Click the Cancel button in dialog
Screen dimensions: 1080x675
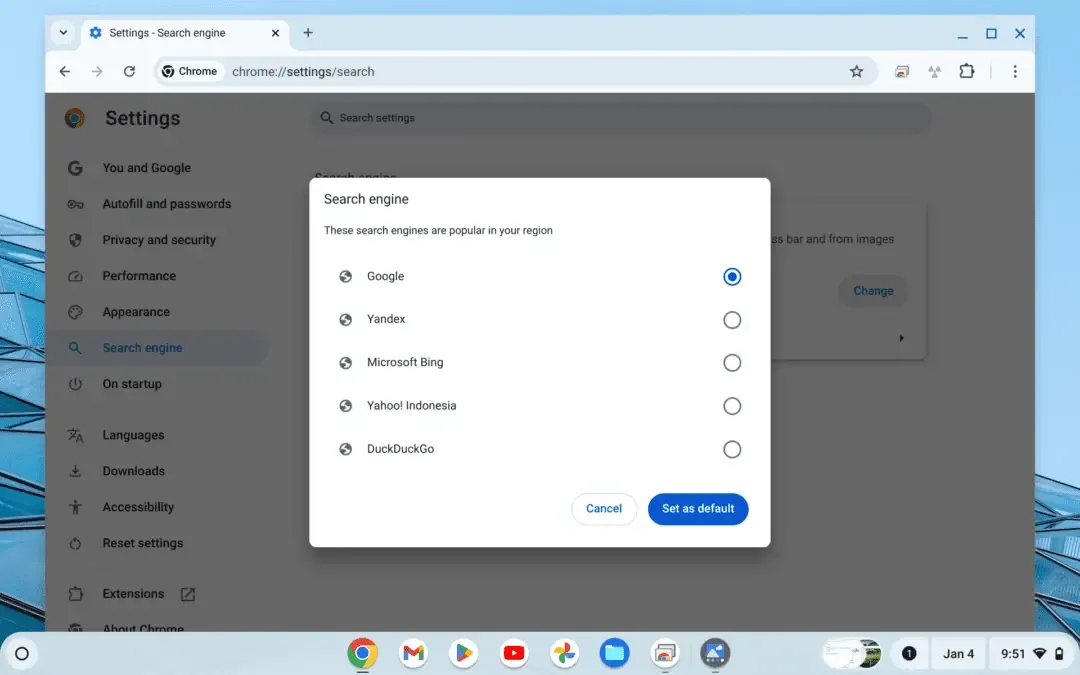tap(603, 508)
